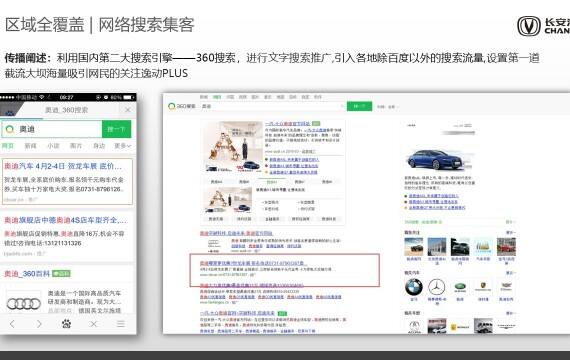Screen dimensions: 570x360
Task: Tap the Baidu paw icon in bottom bar
Action: pyautogui.click(x=66, y=324)
